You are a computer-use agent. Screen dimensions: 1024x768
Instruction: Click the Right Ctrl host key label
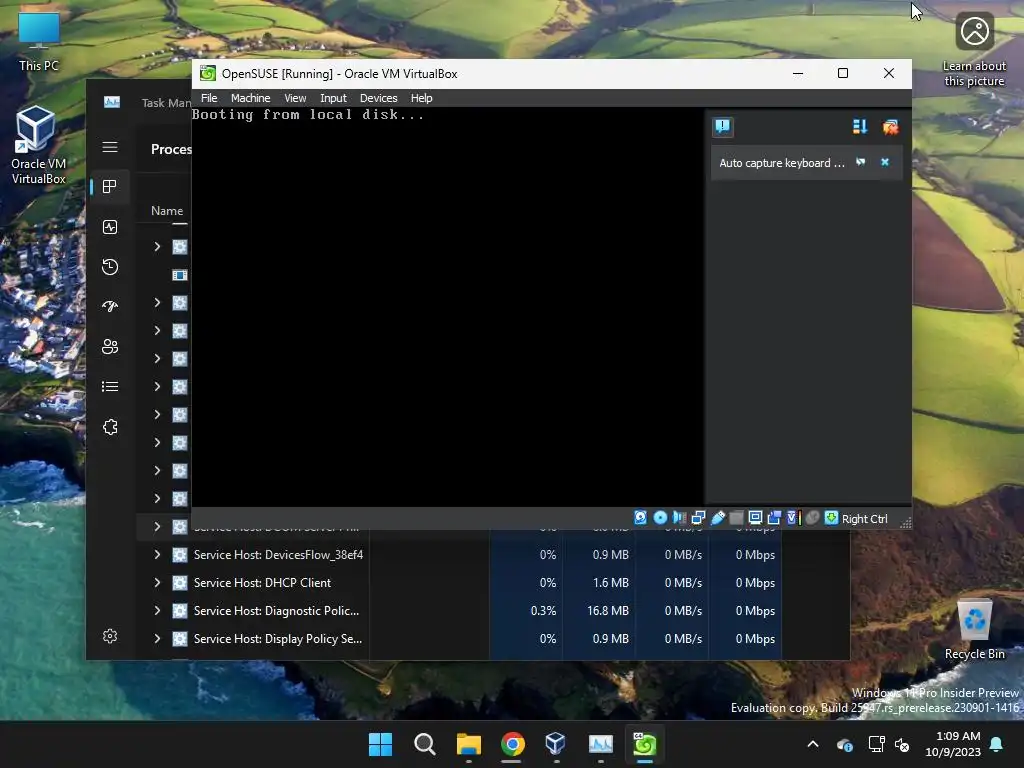point(864,519)
